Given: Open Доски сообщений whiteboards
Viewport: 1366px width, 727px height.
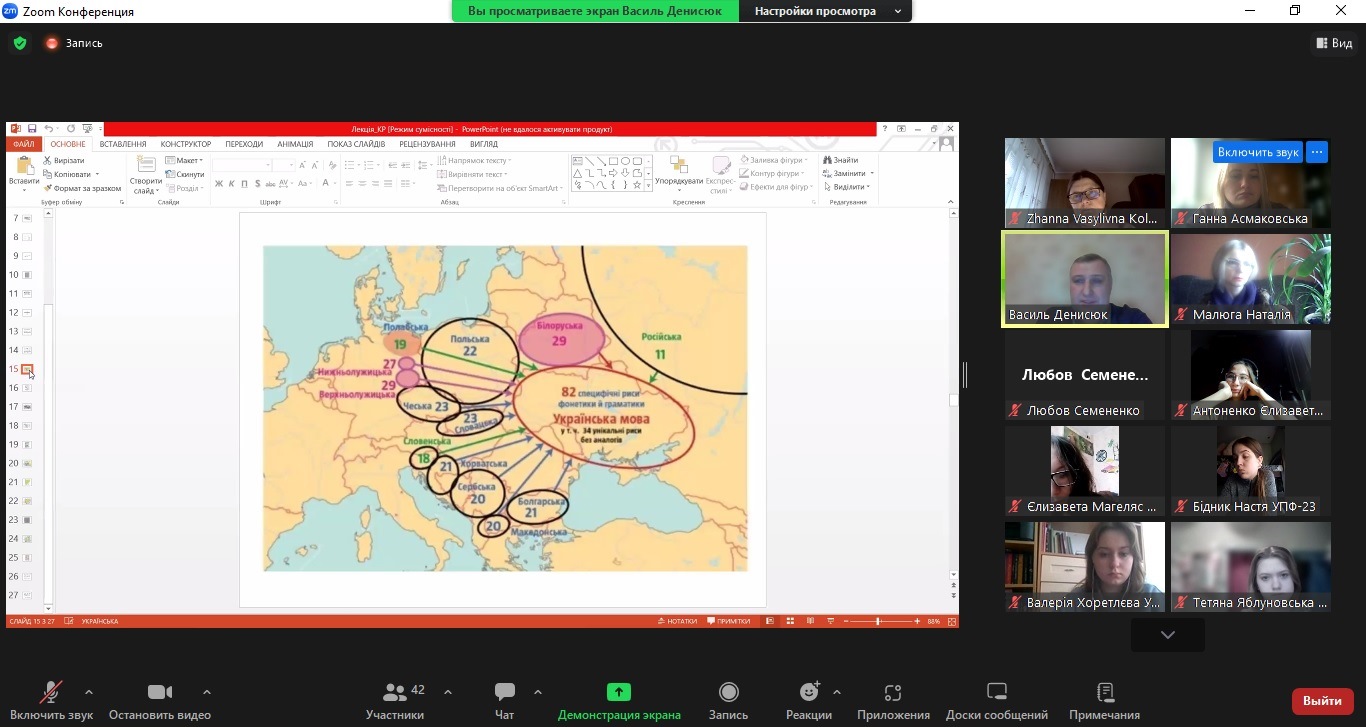Looking at the screenshot, I should coord(996,693).
